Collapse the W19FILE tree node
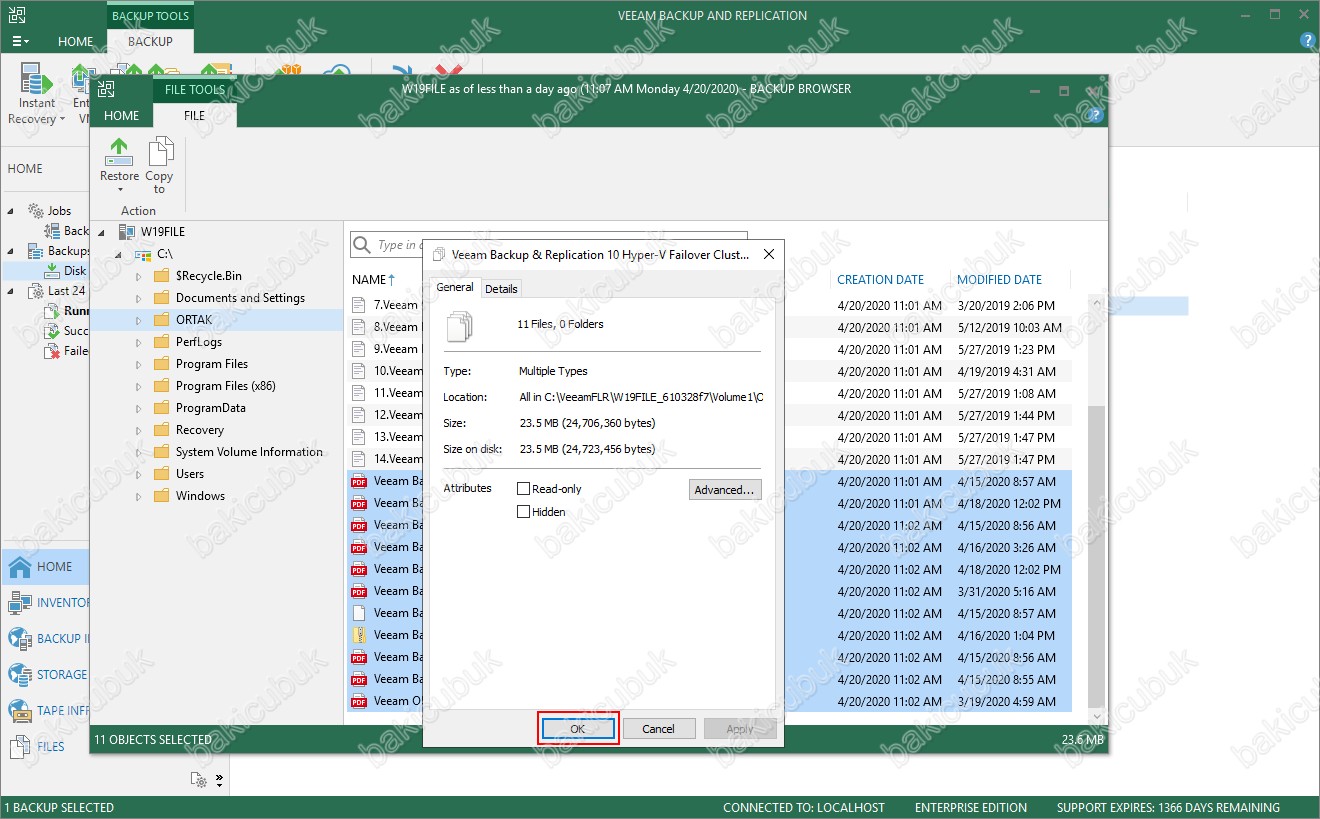 (x=103, y=233)
